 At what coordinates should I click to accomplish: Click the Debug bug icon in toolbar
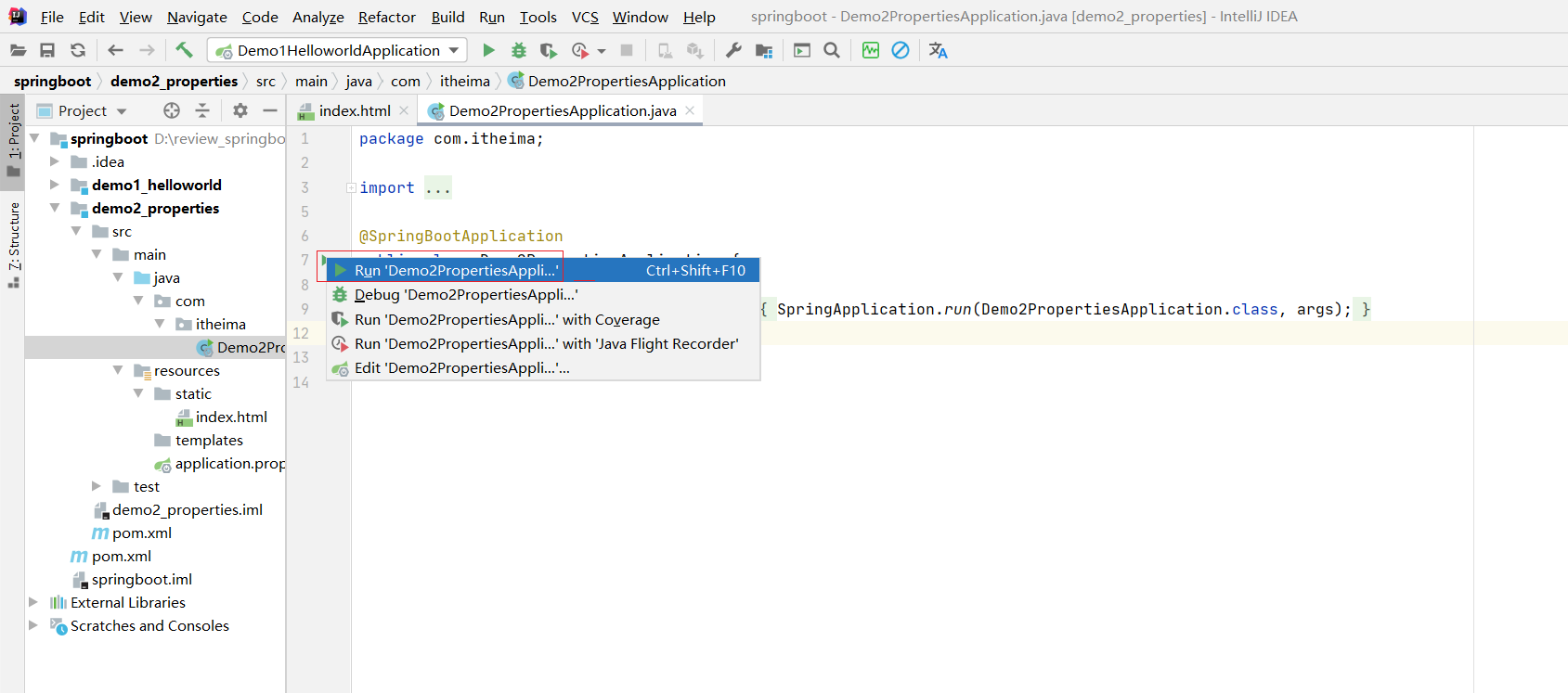coord(519,50)
